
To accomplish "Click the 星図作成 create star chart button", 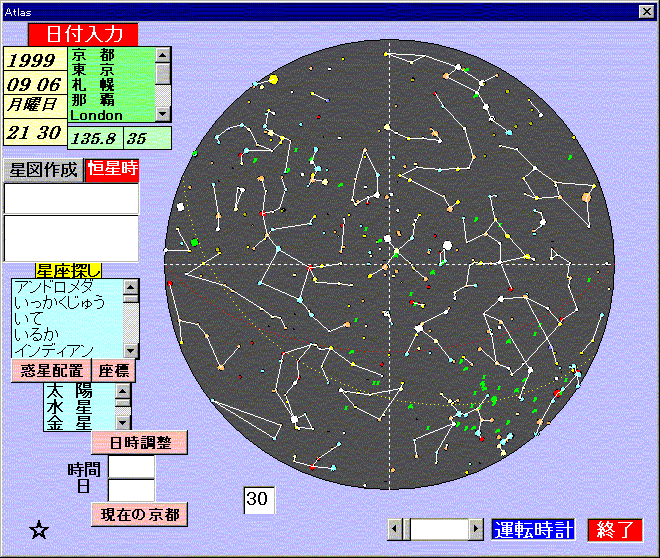I will click(43, 170).
